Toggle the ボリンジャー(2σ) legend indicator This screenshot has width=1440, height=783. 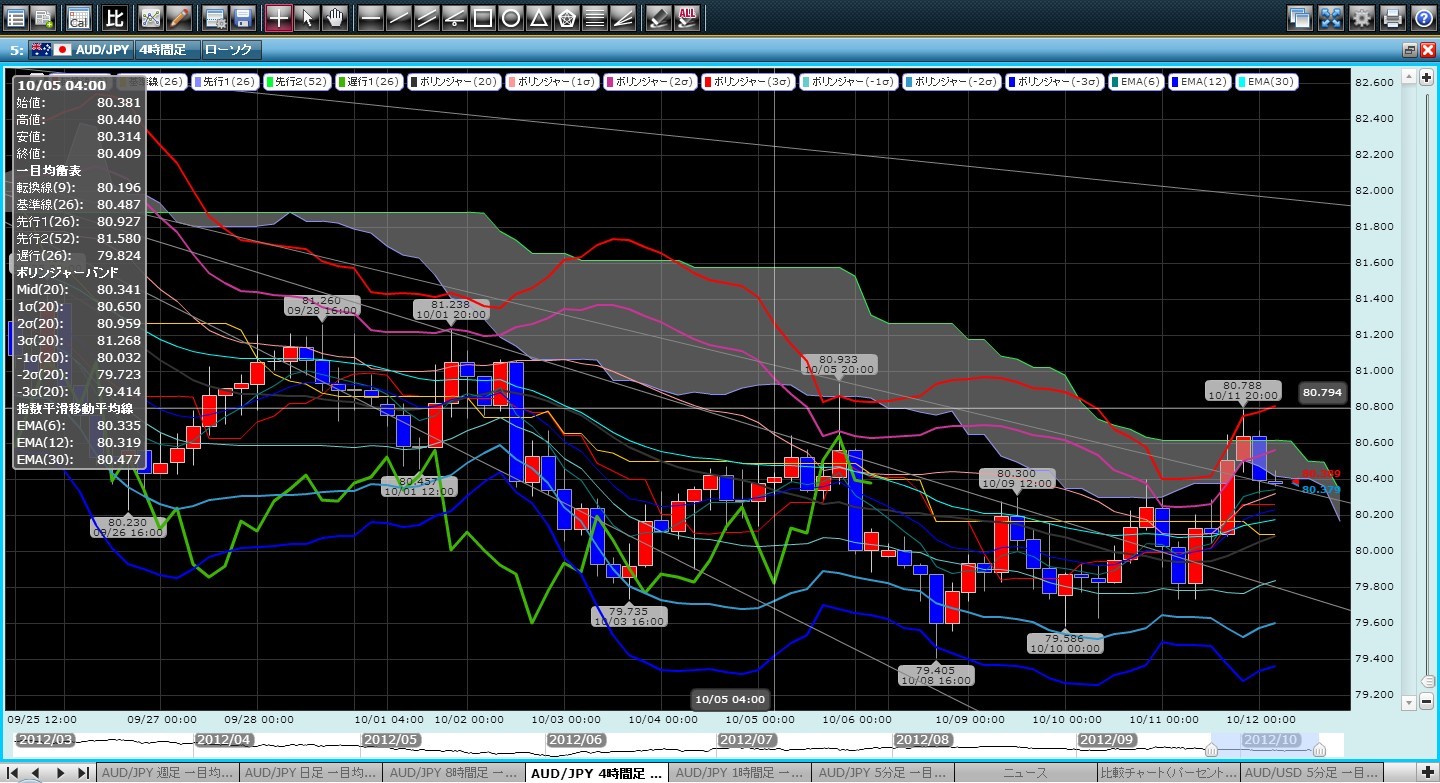[651, 82]
